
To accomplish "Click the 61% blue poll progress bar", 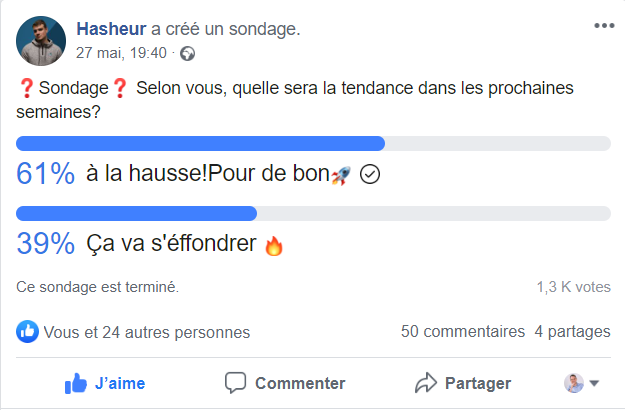I will point(200,143).
